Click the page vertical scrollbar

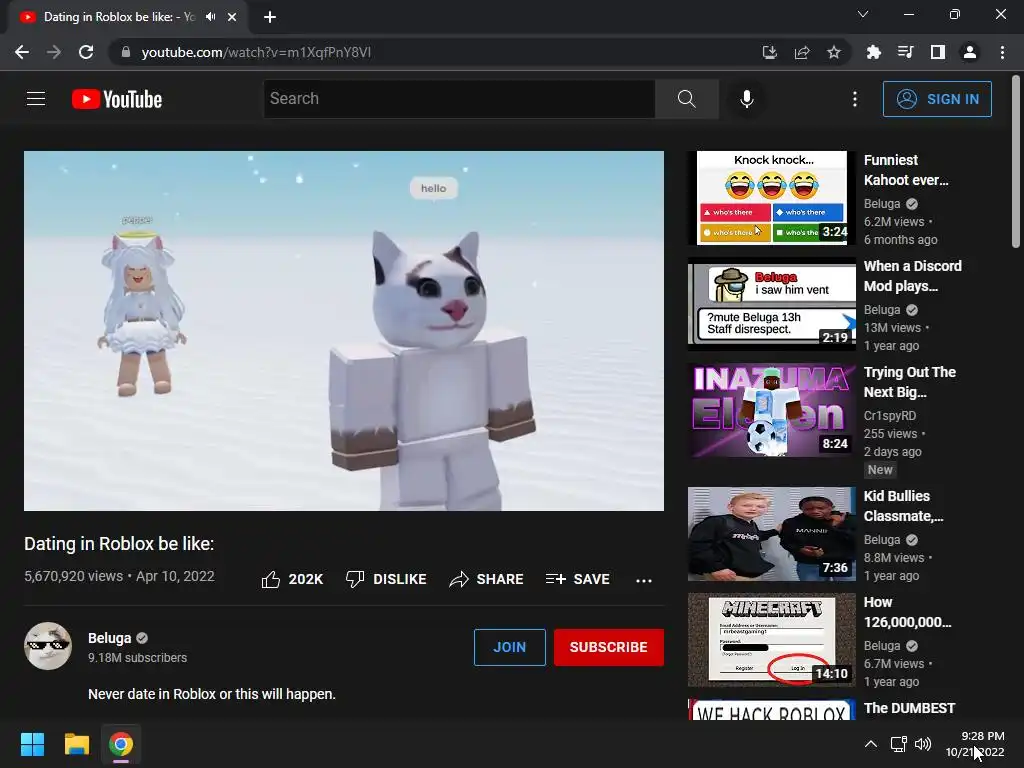1016,163
